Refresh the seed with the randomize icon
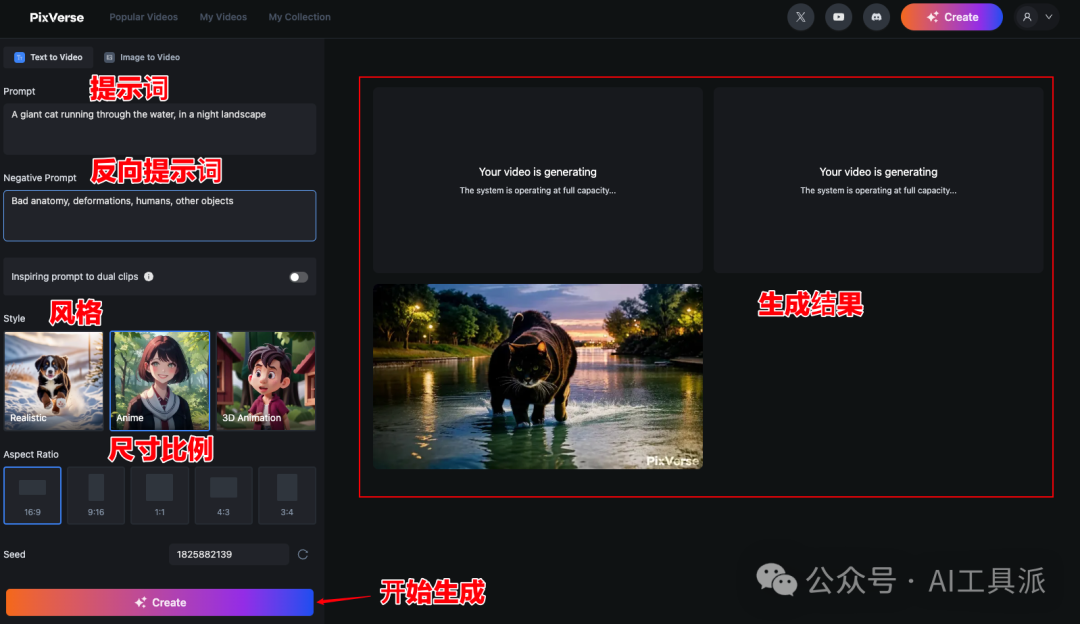Viewport: 1080px width, 624px height. click(x=302, y=554)
